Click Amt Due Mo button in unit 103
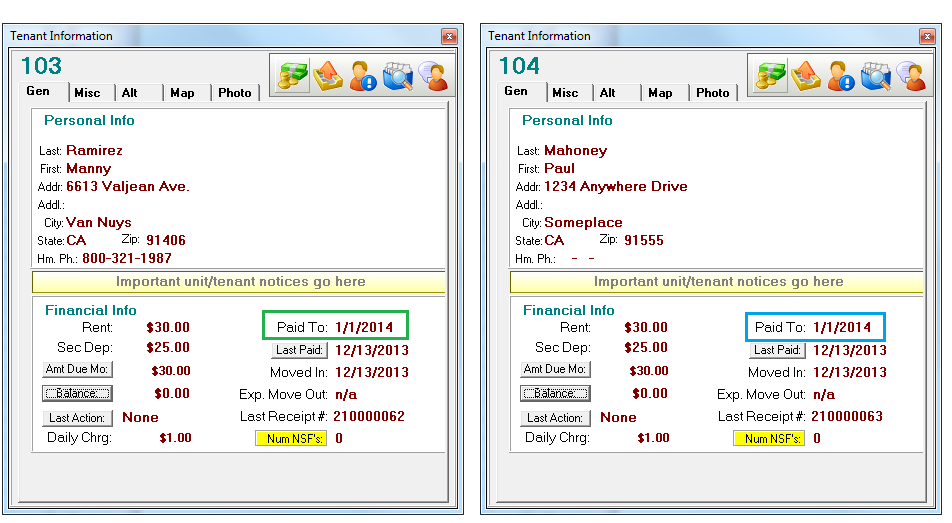 77,369
